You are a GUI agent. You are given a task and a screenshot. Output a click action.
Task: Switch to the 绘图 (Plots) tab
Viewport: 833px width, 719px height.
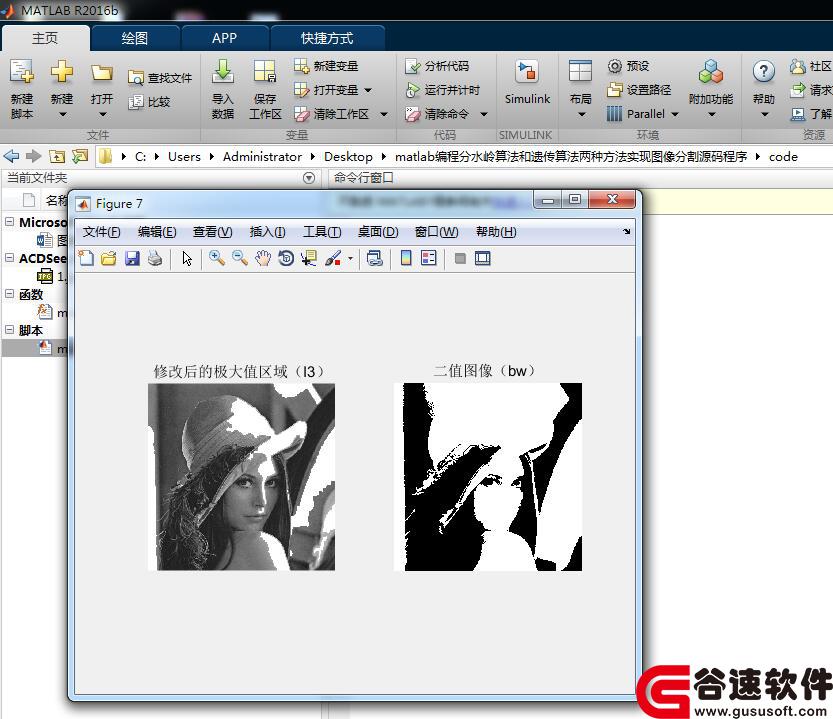(134, 38)
